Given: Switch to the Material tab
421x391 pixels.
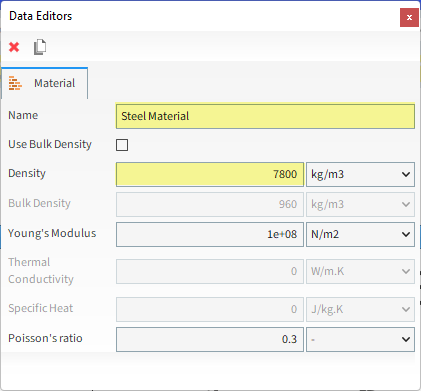Looking at the screenshot, I should 44,83.
